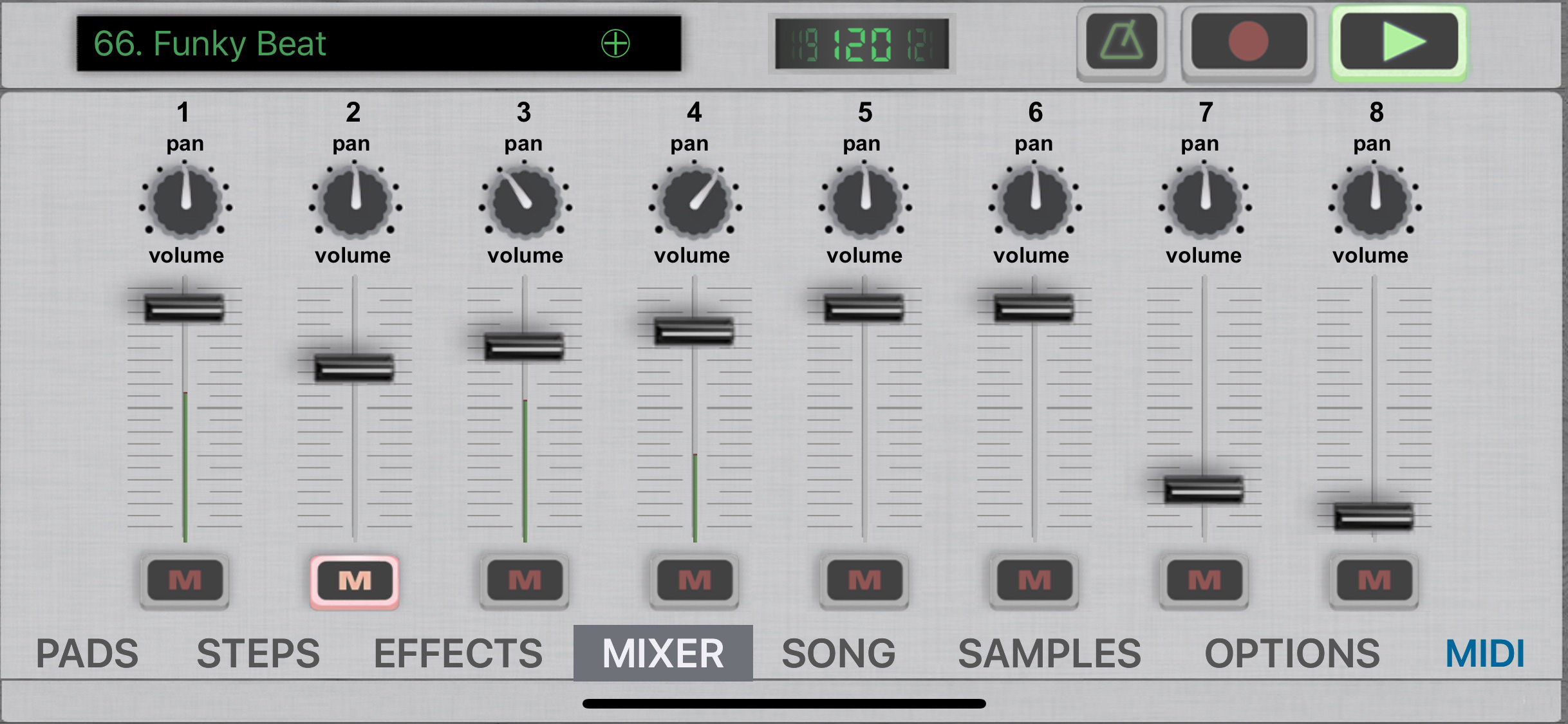The height and width of the screenshot is (724, 1568).
Task: Click the channel 5 volume fader handle
Action: coord(864,308)
